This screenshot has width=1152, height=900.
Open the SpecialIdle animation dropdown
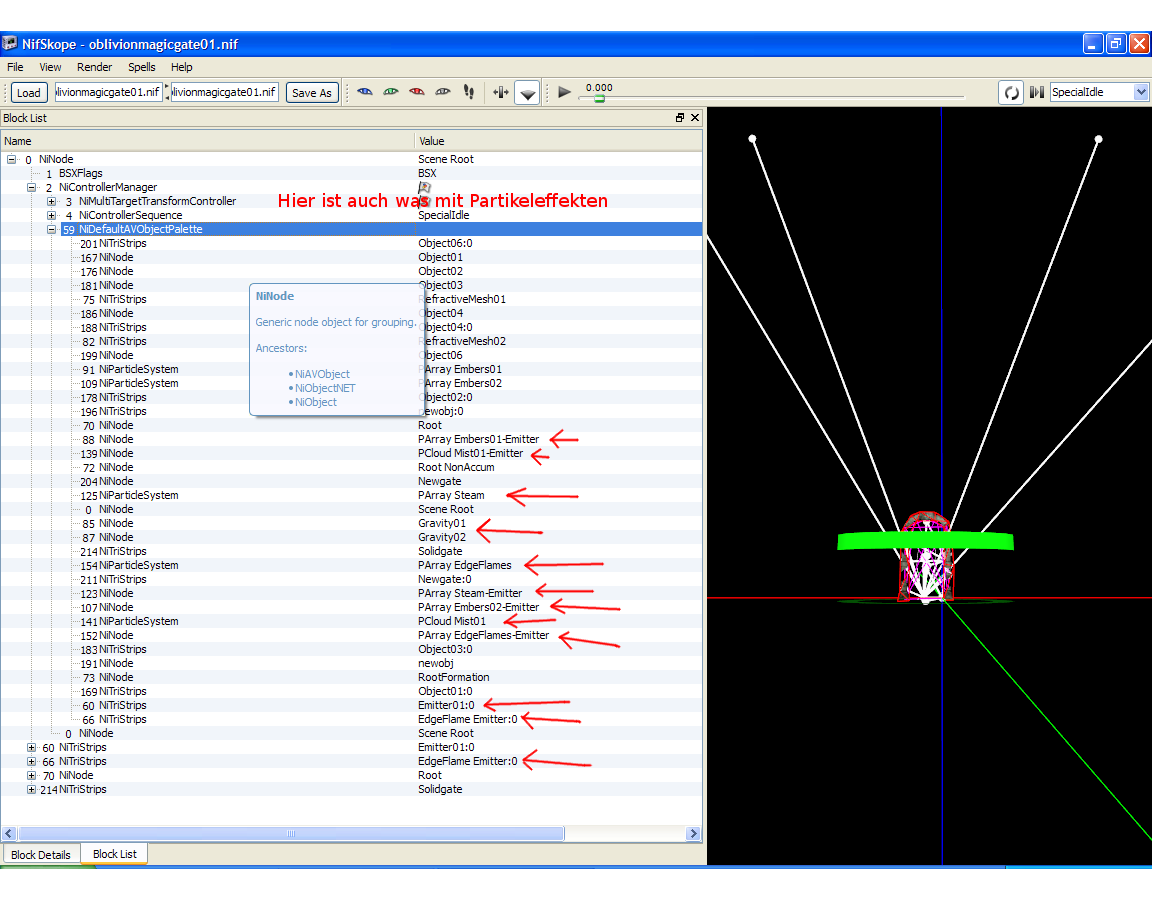(x=1141, y=92)
